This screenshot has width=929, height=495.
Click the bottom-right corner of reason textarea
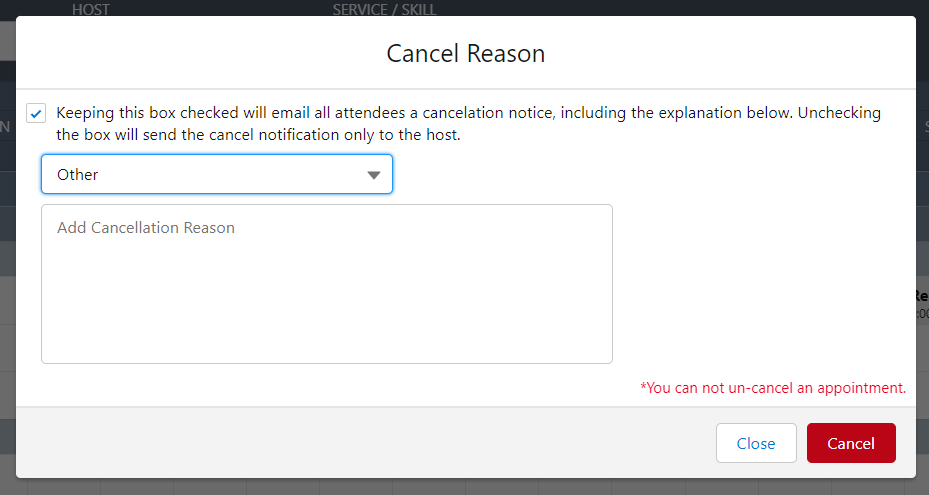[x=605, y=356]
